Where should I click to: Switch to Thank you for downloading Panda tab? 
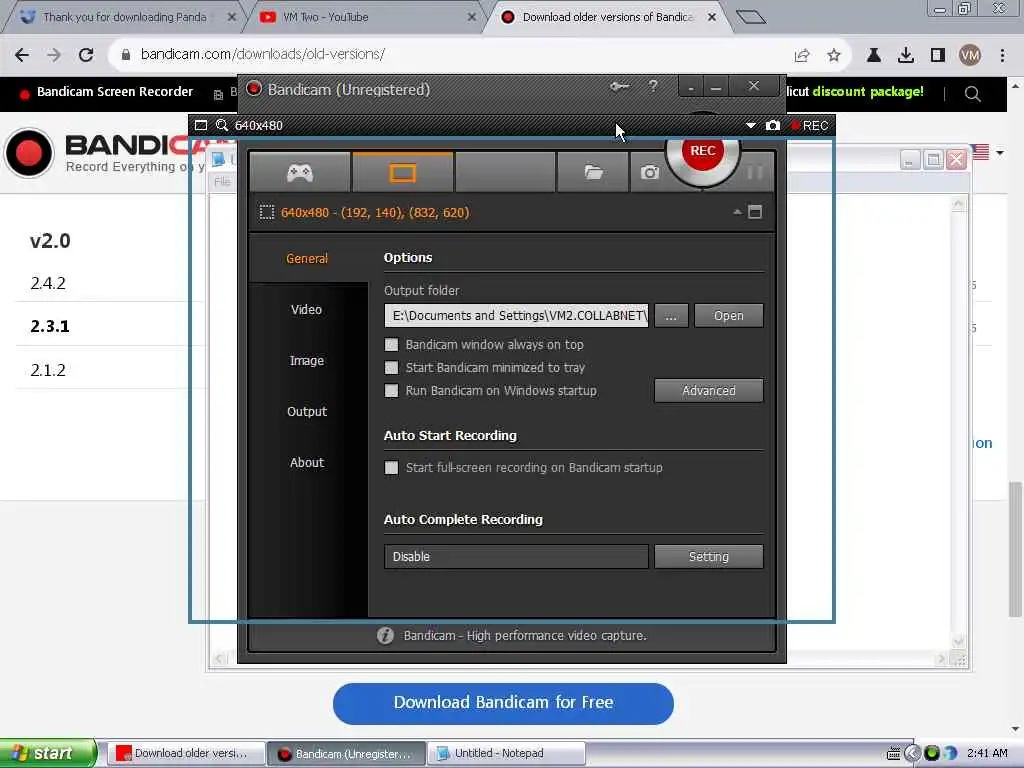point(124,17)
